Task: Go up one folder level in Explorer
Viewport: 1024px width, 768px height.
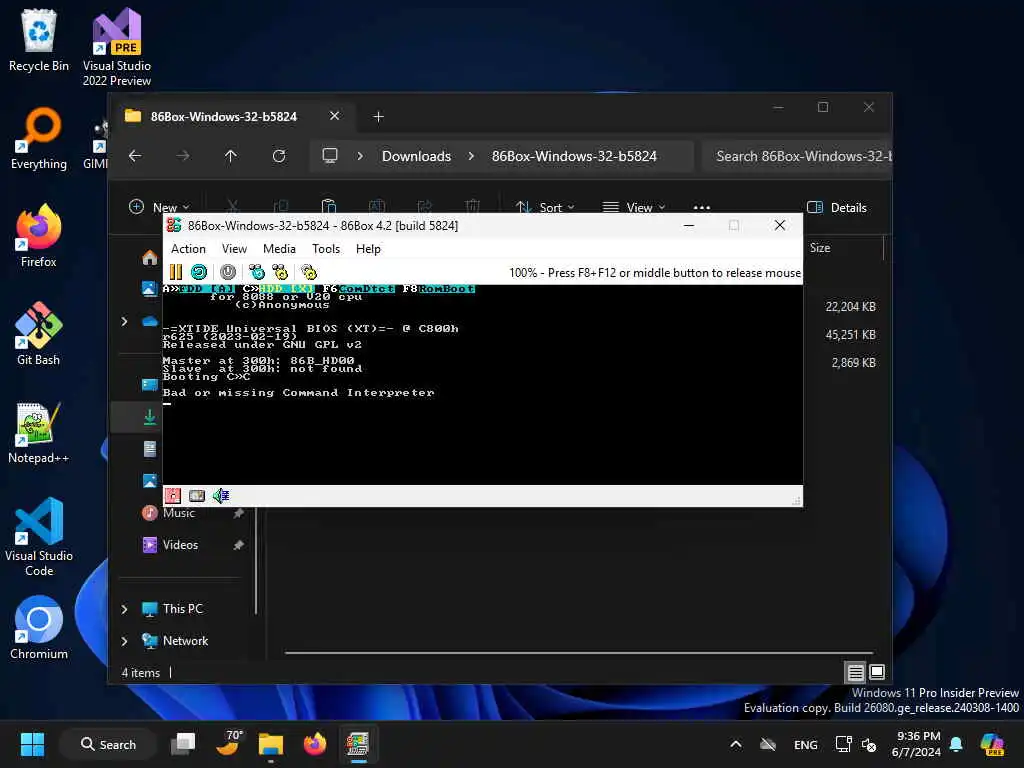Action: pos(231,156)
